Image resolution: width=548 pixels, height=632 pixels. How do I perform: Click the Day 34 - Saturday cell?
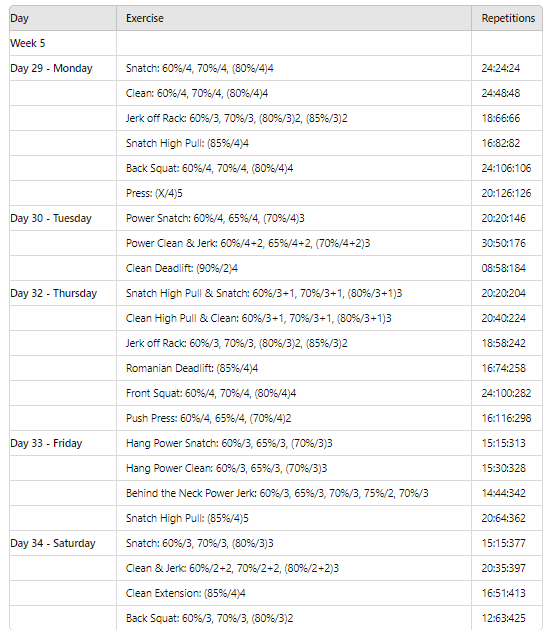(63, 543)
